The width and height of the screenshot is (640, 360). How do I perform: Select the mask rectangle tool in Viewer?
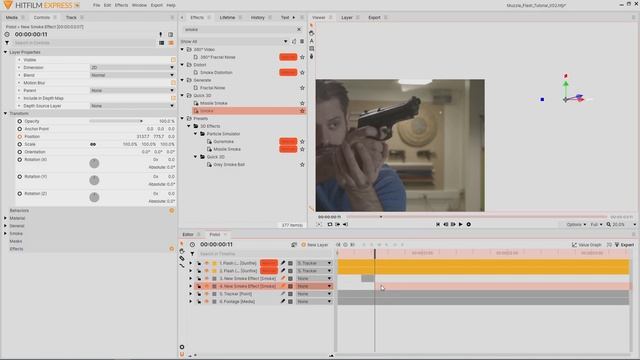[311, 49]
